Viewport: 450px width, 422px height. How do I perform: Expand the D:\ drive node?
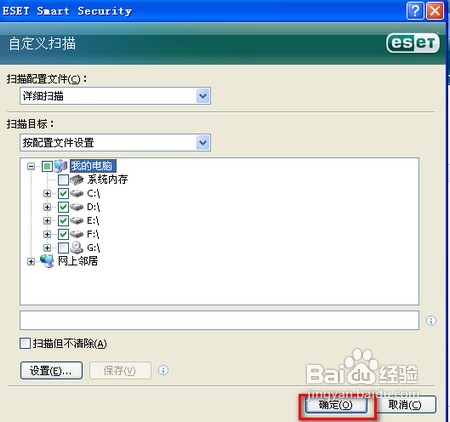pyautogui.click(x=47, y=207)
